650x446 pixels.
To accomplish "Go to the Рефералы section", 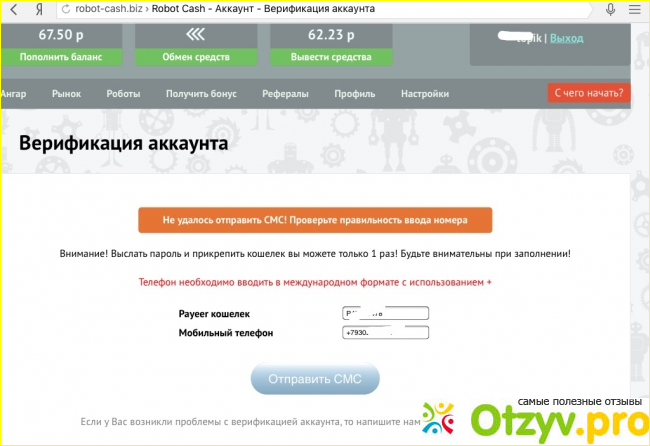I will pos(285,94).
